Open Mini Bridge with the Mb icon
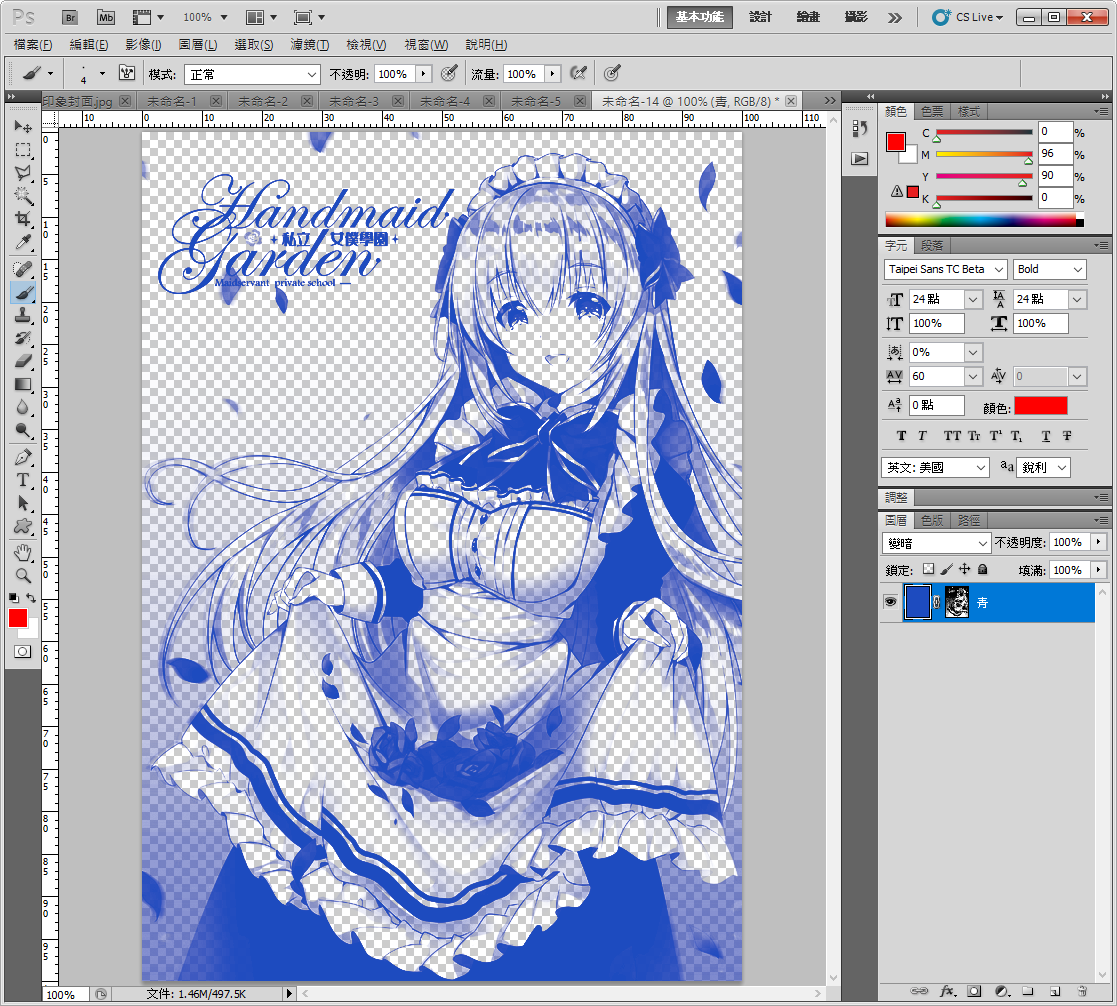The image size is (1117, 1006). [x=105, y=17]
